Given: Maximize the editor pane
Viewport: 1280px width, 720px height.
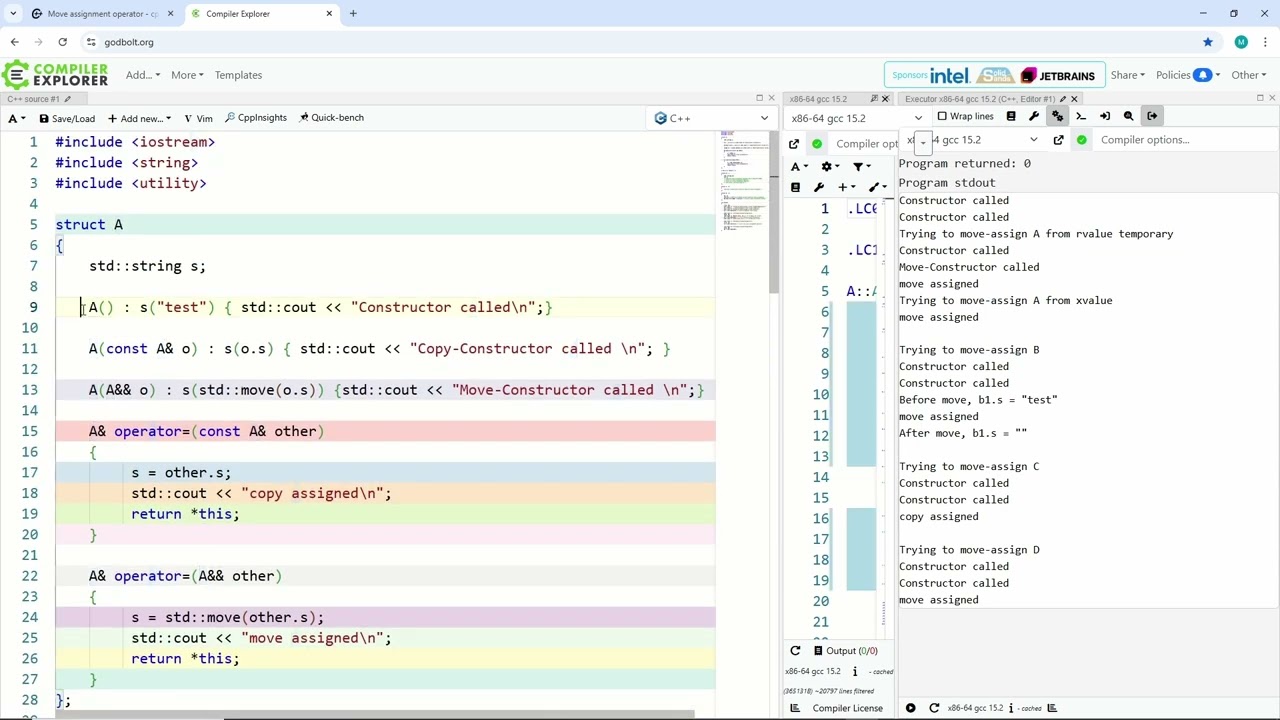Looking at the screenshot, I should (x=759, y=98).
